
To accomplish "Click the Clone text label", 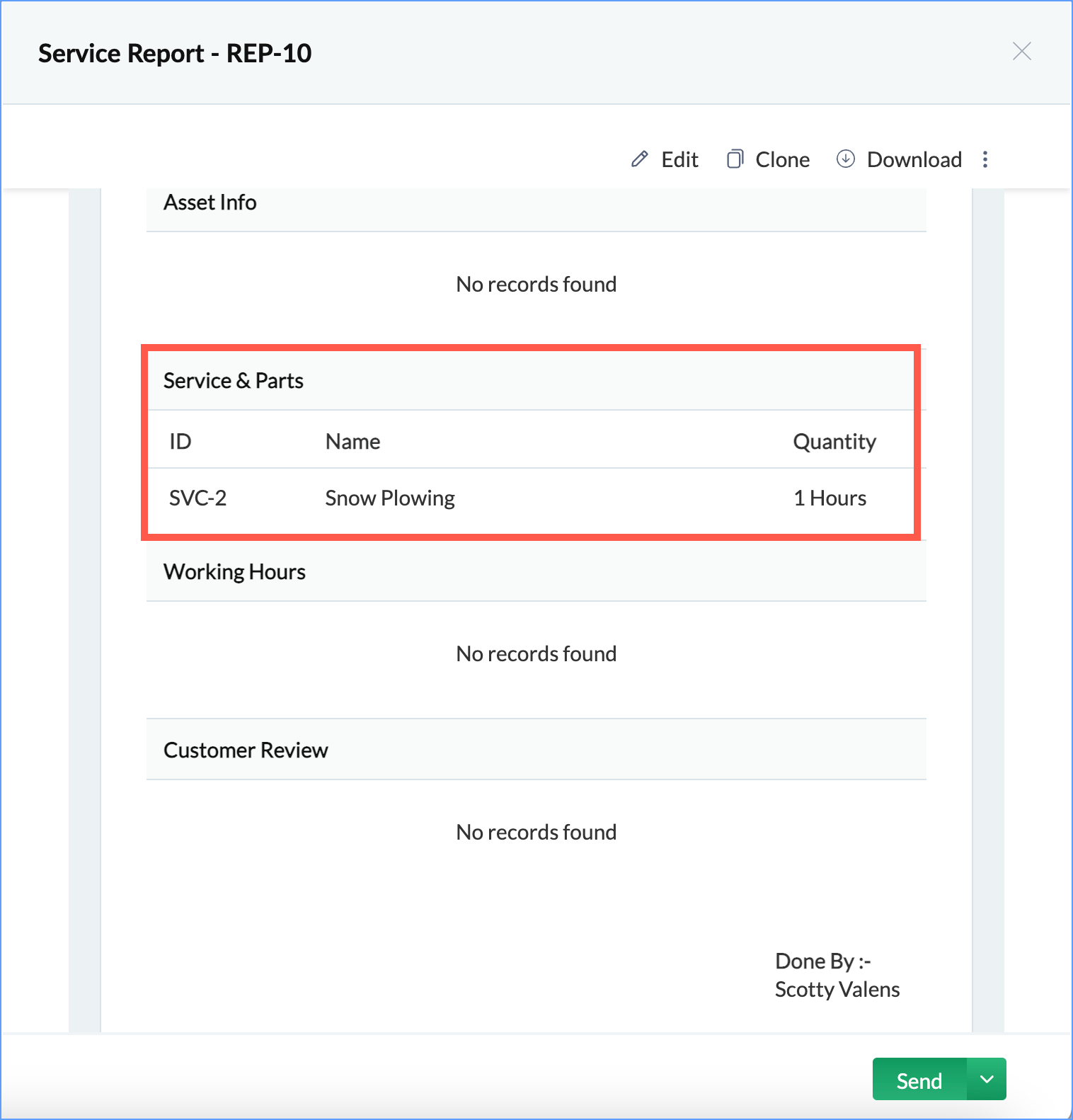I will coord(782,160).
